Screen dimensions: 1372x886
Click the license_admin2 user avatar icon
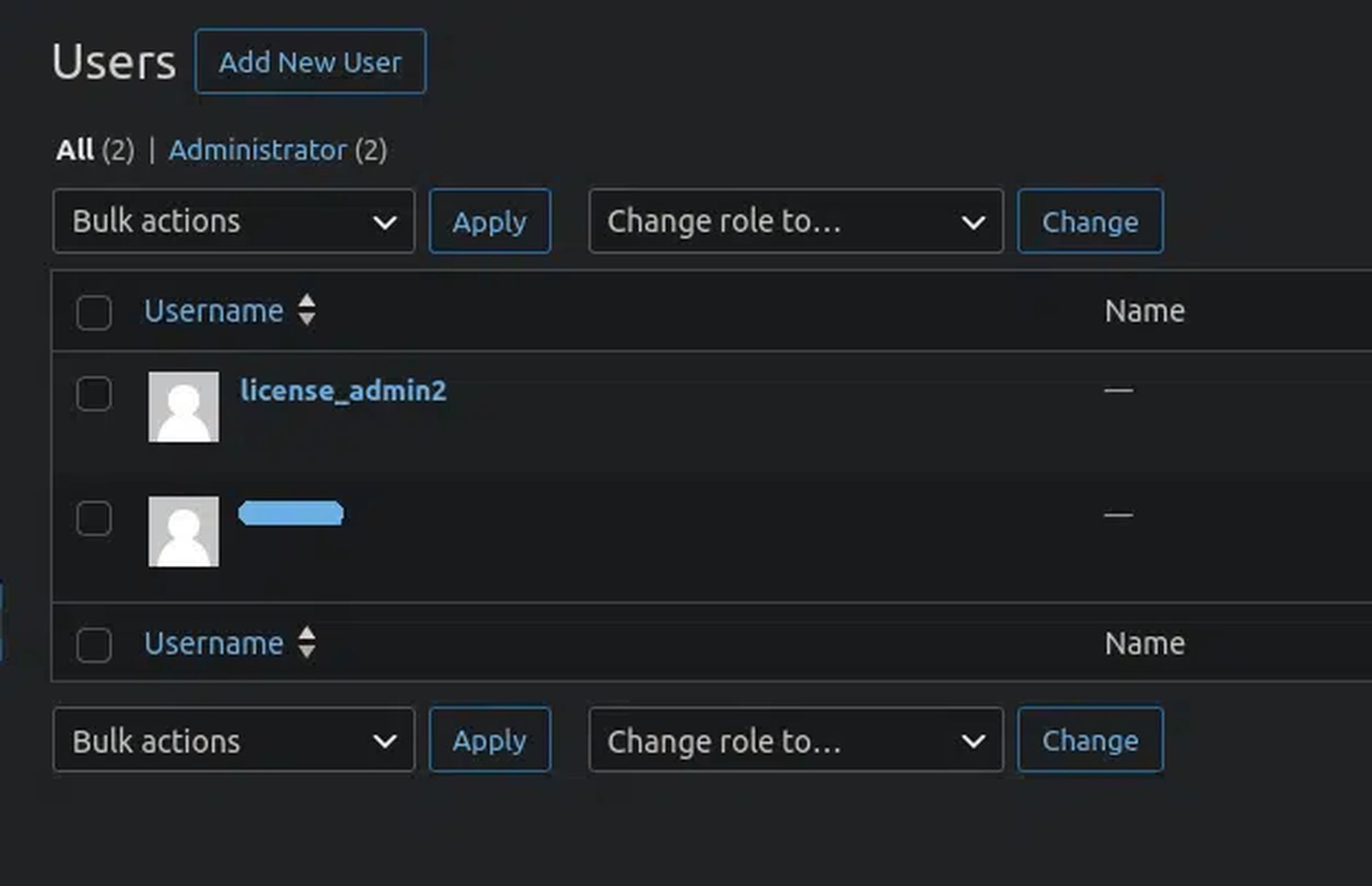click(x=183, y=406)
